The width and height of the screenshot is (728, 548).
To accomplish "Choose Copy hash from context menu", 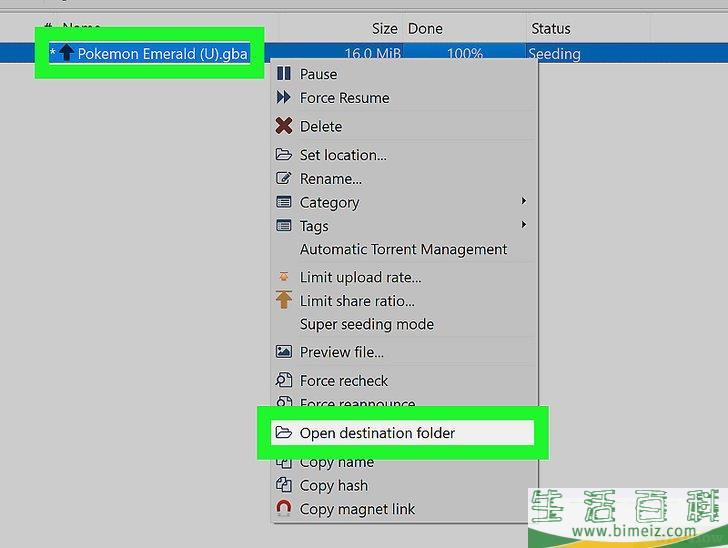I will click(x=333, y=486).
